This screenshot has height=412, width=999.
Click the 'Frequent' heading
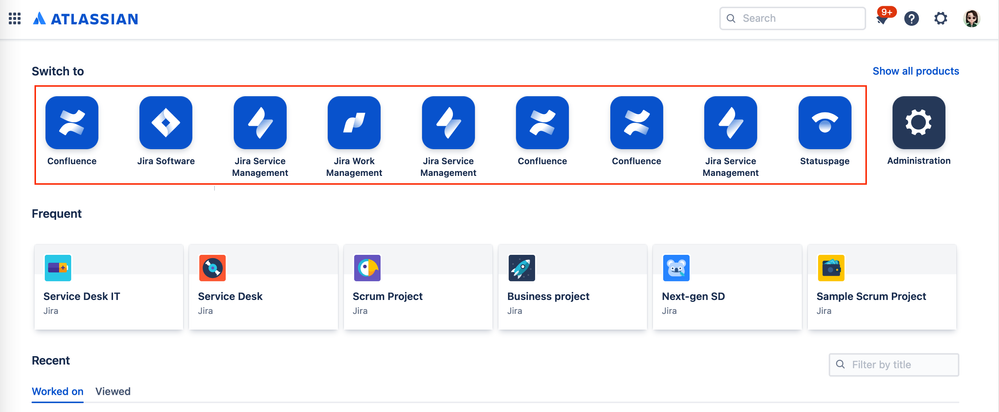[x=57, y=214]
